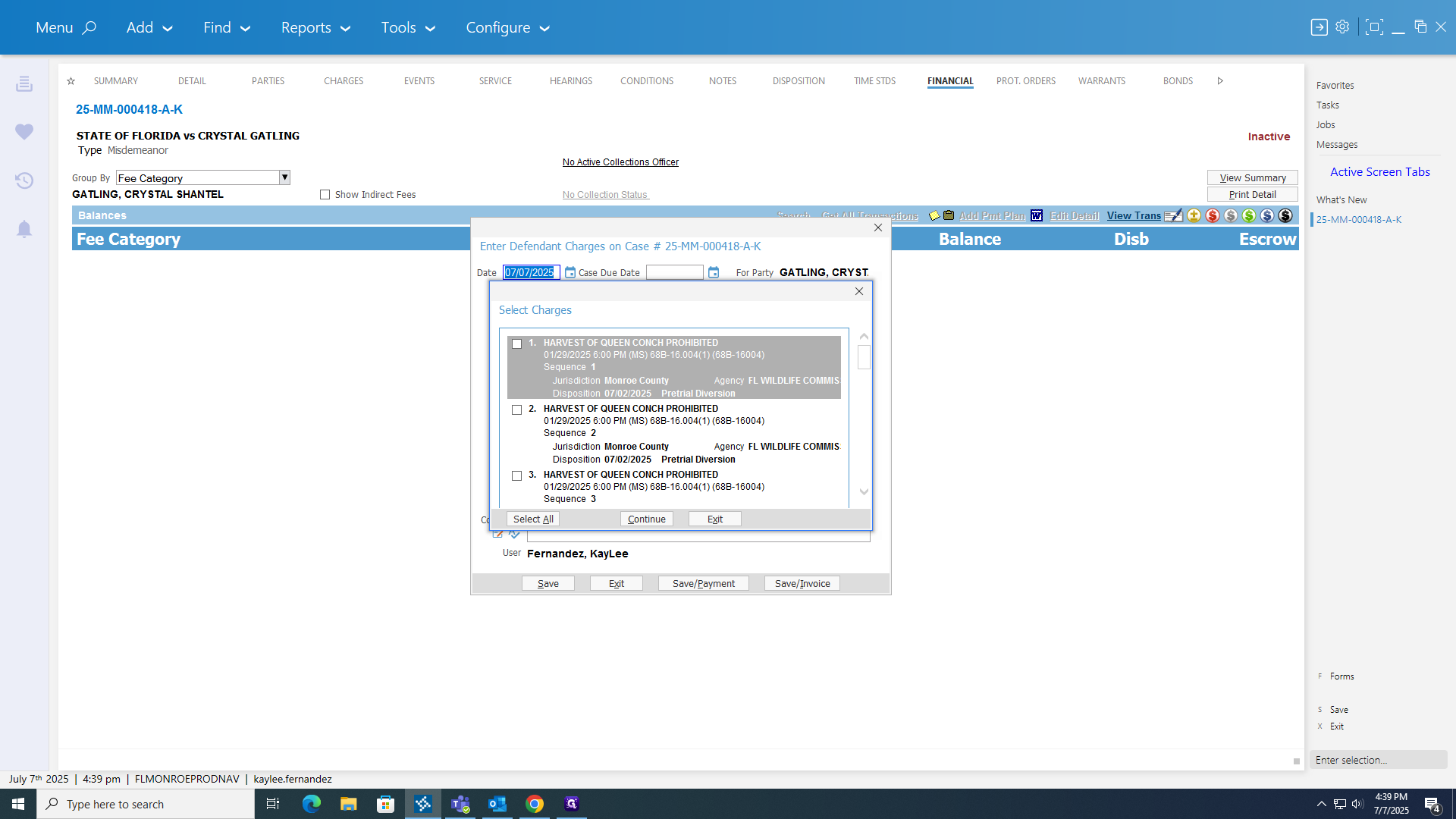Screen dimensions: 1456x819
Task: Open the history clock sidebar icon
Action: (x=24, y=180)
